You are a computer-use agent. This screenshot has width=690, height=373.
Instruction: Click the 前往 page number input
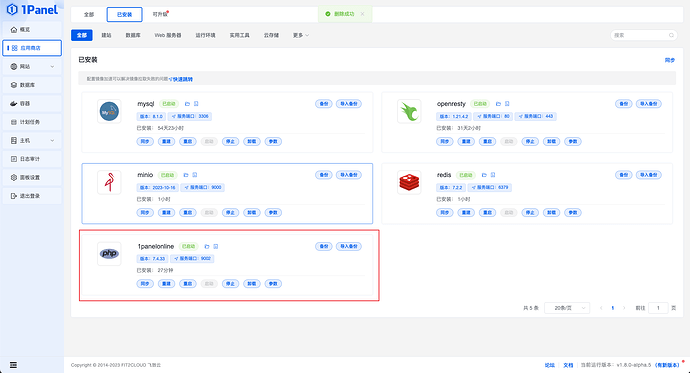point(658,308)
